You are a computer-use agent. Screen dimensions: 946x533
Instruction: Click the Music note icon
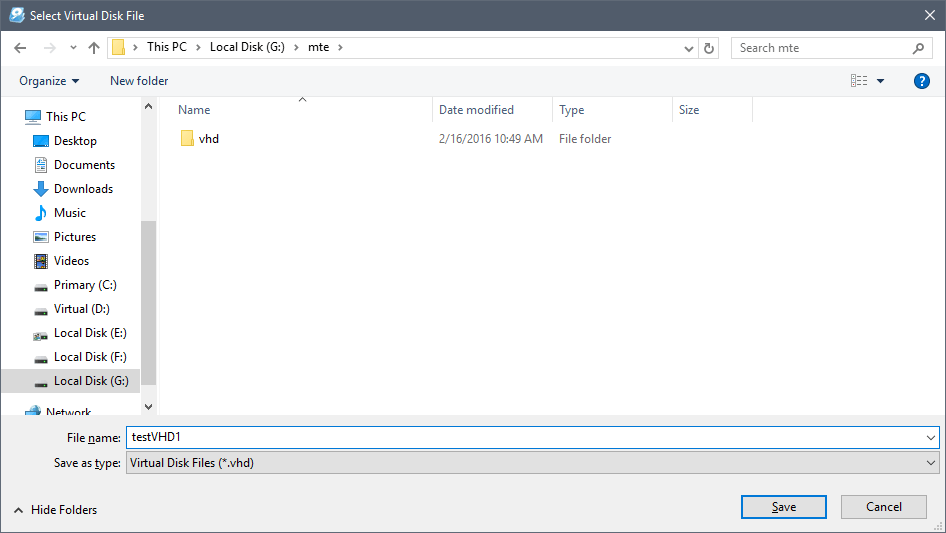coord(41,212)
